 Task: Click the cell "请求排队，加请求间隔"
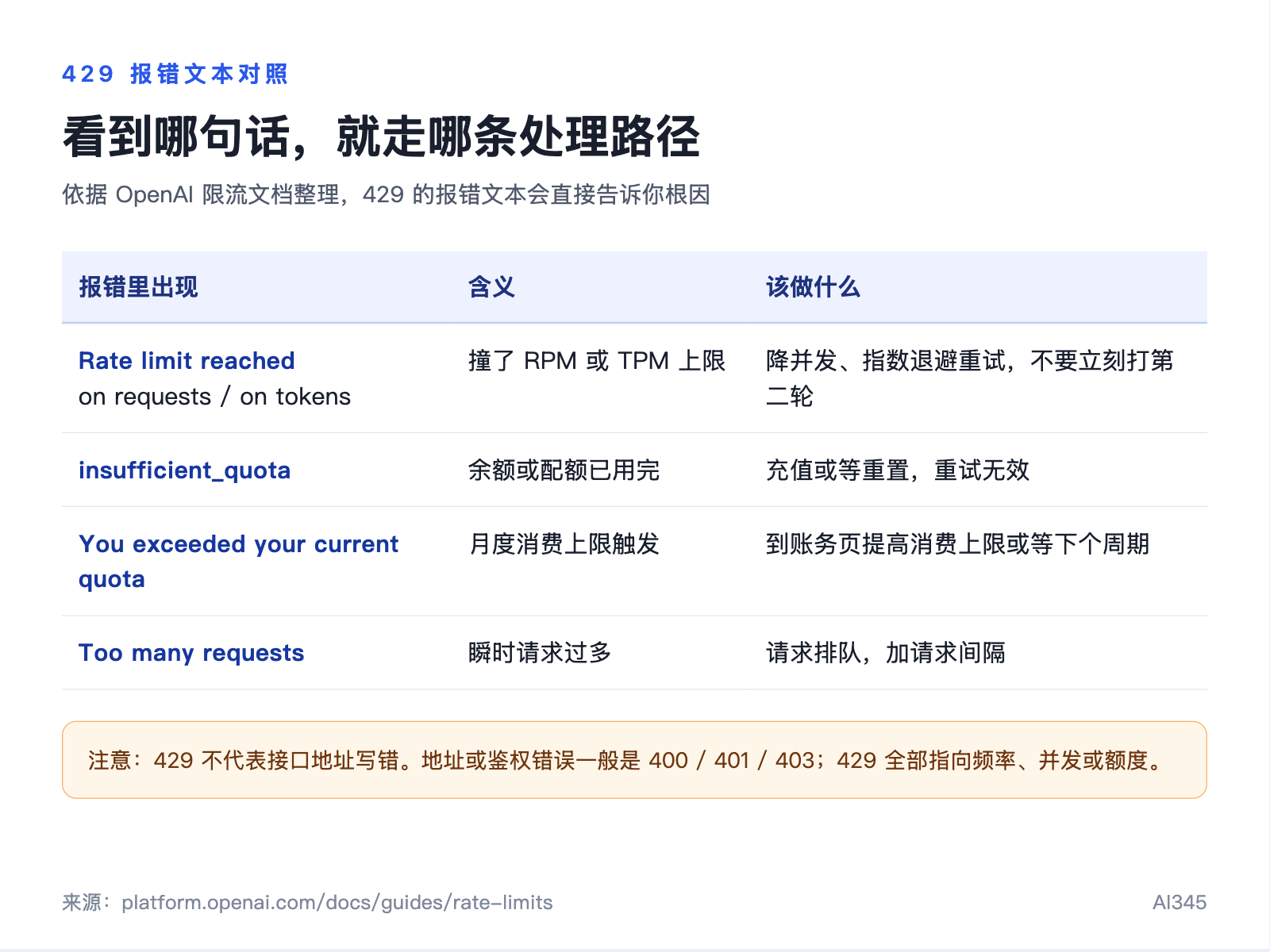point(885,653)
